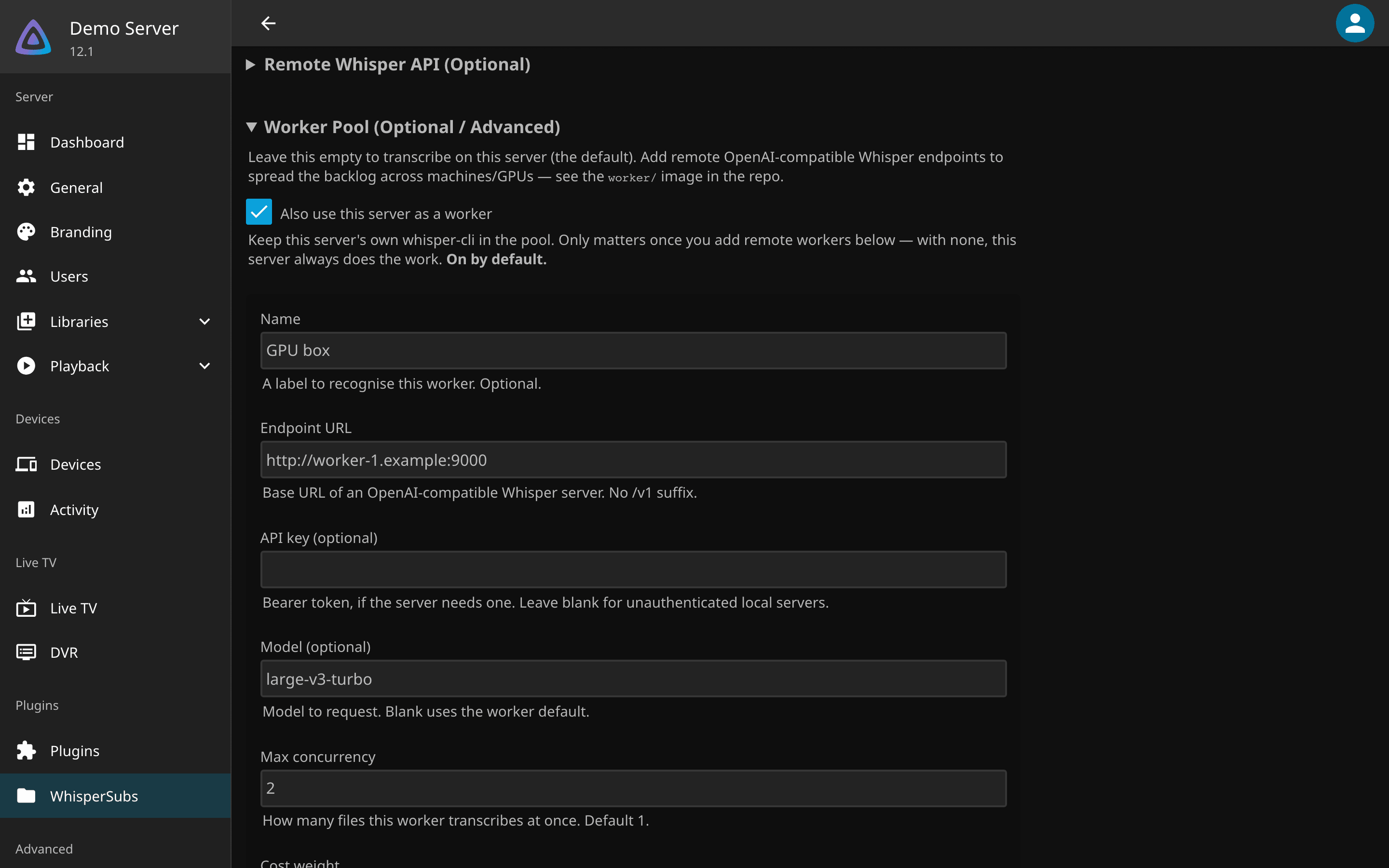Click the WhisperSubs folder icon
This screenshot has width=1389, height=868.
26,796
